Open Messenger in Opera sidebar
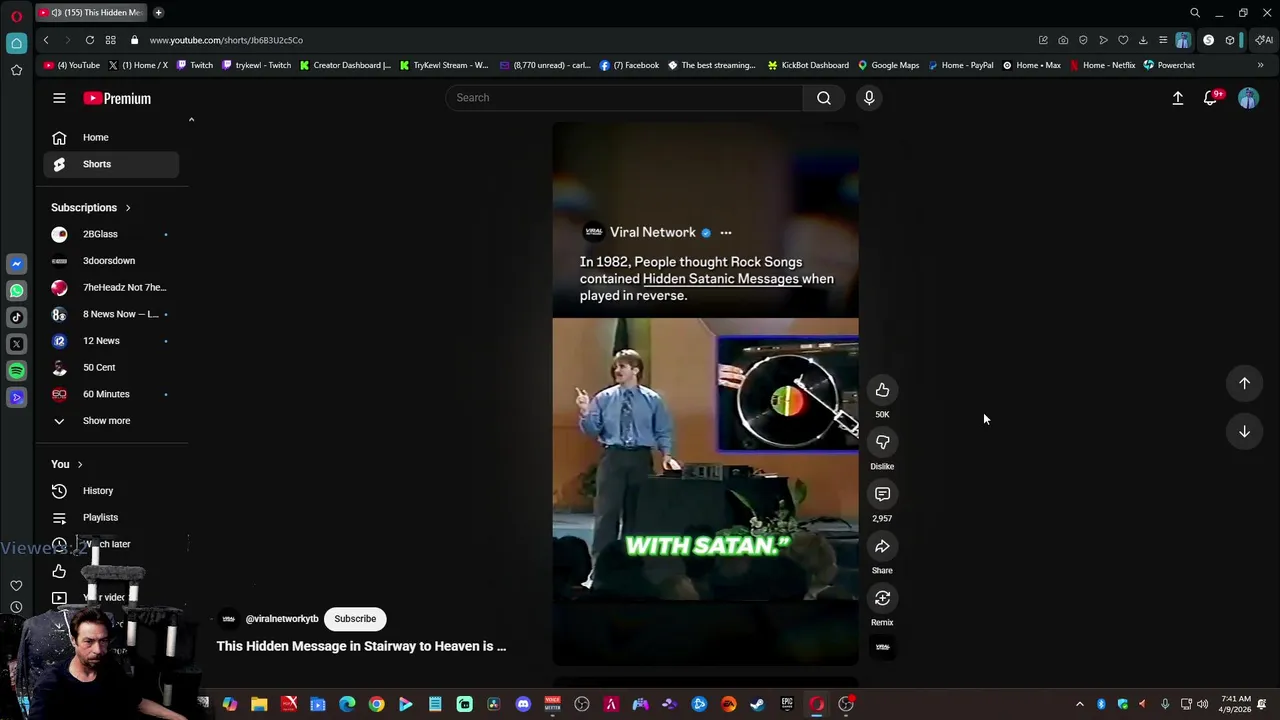 coord(16,263)
